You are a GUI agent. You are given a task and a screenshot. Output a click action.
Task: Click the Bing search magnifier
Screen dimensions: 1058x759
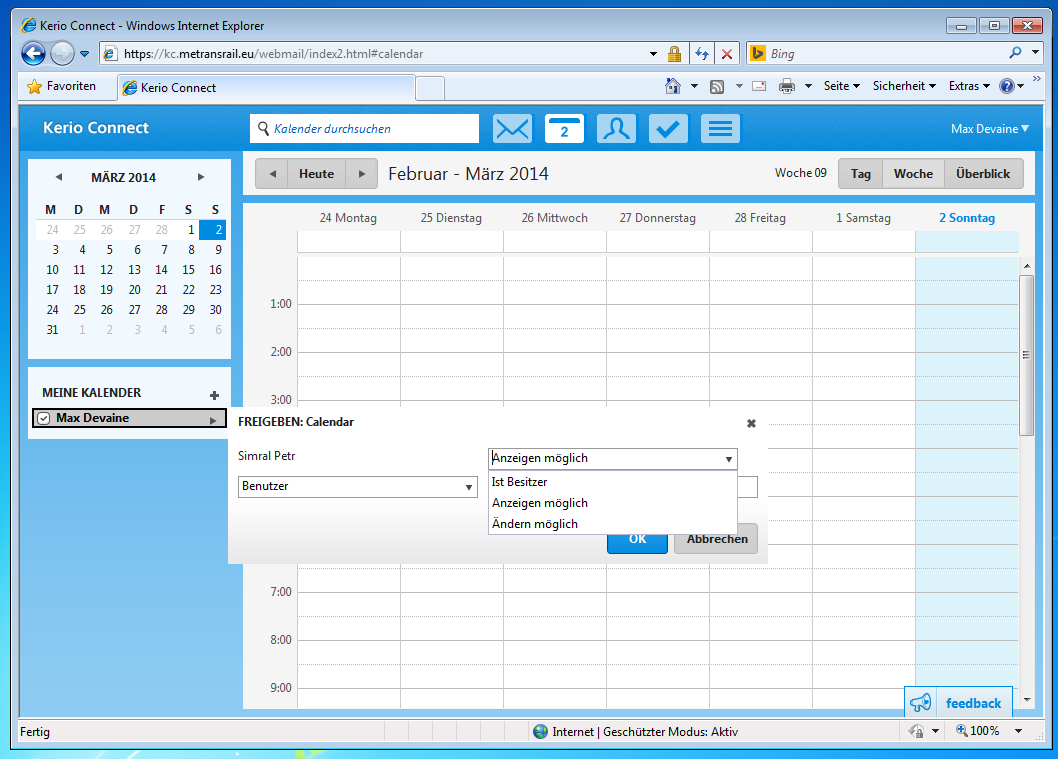click(1015, 53)
